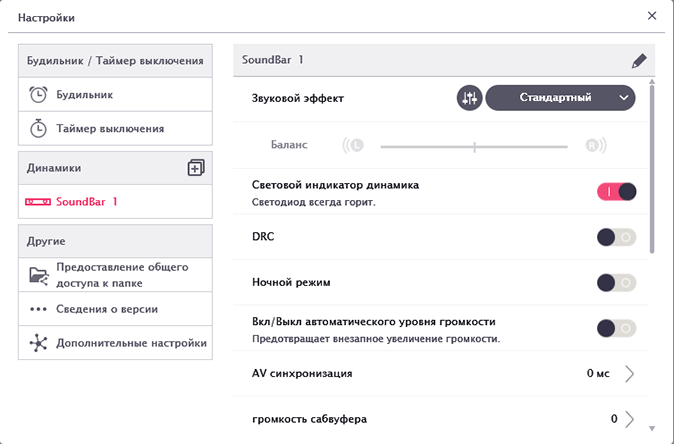Turn off Световой индикатор динамика toggle

pos(616,192)
